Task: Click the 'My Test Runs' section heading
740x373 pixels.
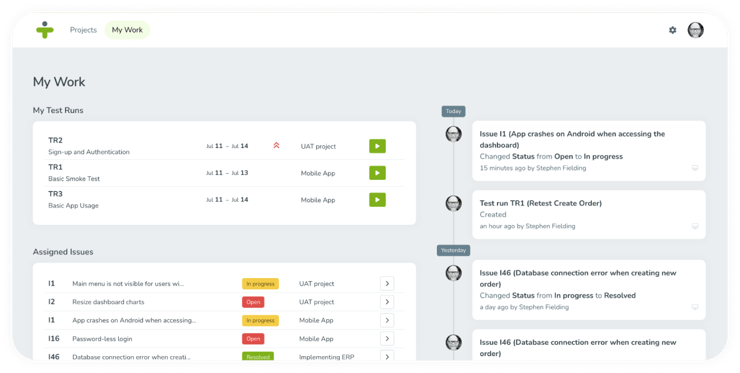Action: click(x=58, y=110)
